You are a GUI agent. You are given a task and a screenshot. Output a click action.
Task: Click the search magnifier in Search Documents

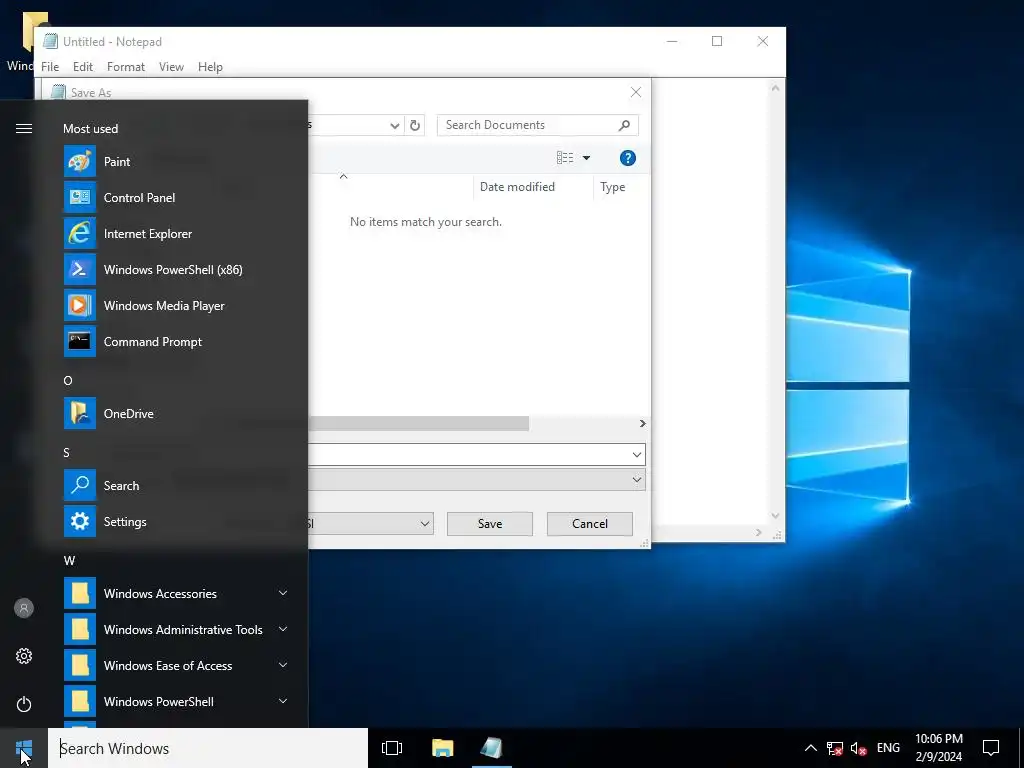pyautogui.click(x=624, y=125)
